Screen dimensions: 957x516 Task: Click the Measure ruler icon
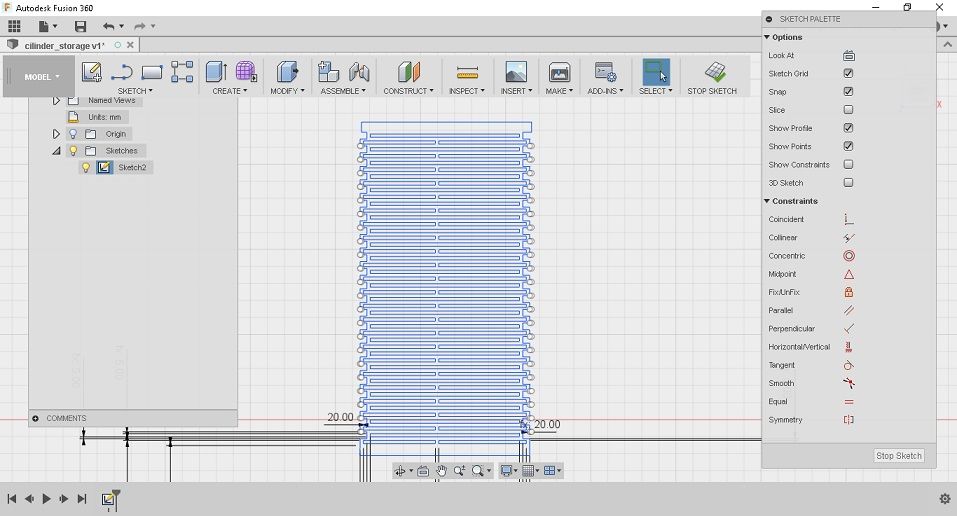coord(467,73)
